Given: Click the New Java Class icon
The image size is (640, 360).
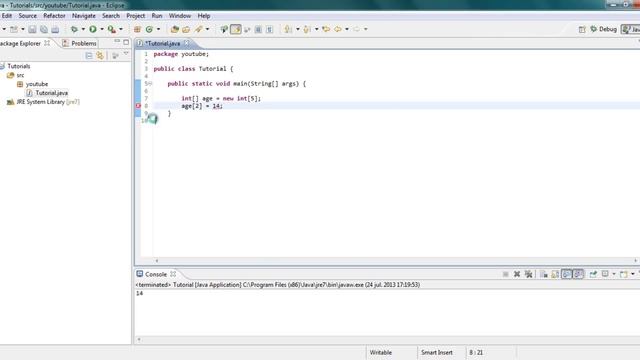Looking at the screenshot, I should 149,29.
